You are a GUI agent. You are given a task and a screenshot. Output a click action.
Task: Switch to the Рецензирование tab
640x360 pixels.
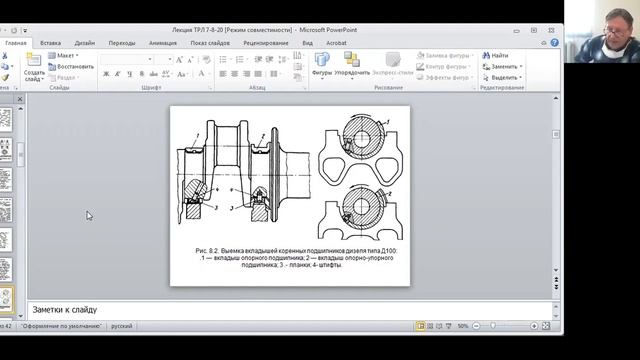[266, 43]
